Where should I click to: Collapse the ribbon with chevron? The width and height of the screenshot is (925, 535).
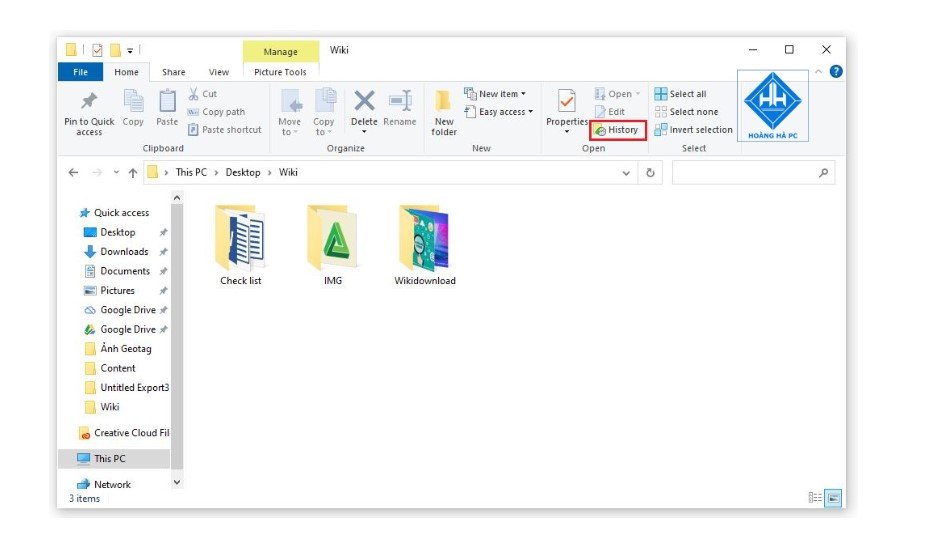click(x=819, y=71)
